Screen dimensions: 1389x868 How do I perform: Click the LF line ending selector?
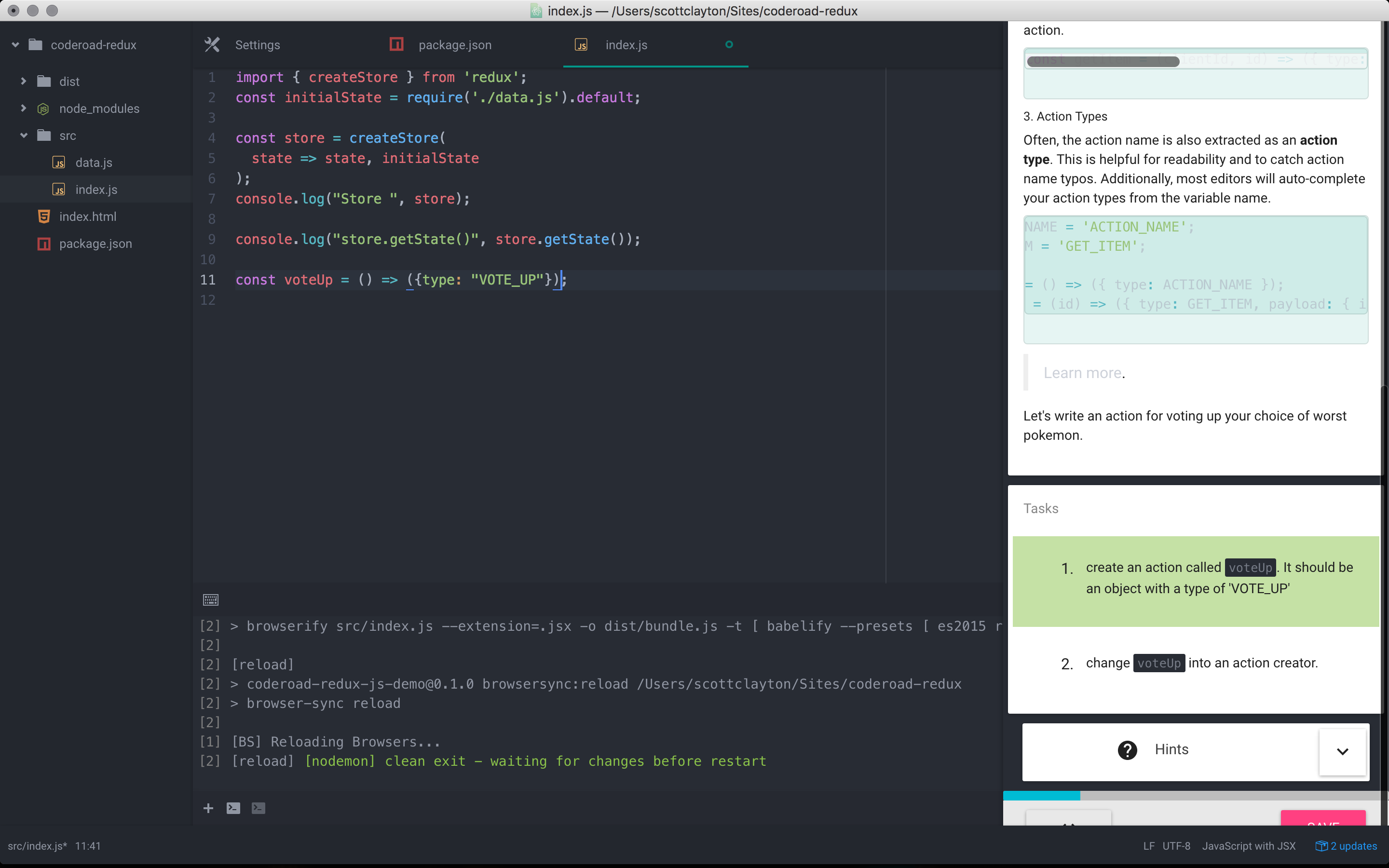point(1148,846)
